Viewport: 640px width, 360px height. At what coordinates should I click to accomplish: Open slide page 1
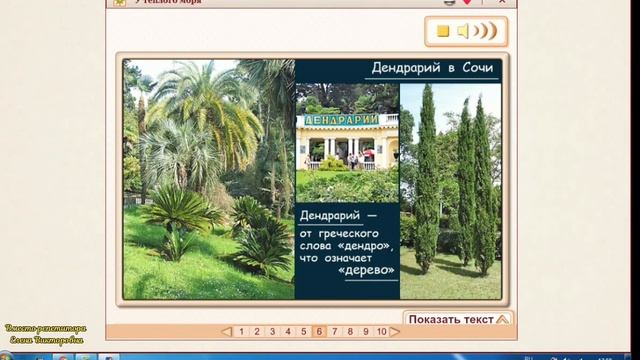click(x=241, y=331)
